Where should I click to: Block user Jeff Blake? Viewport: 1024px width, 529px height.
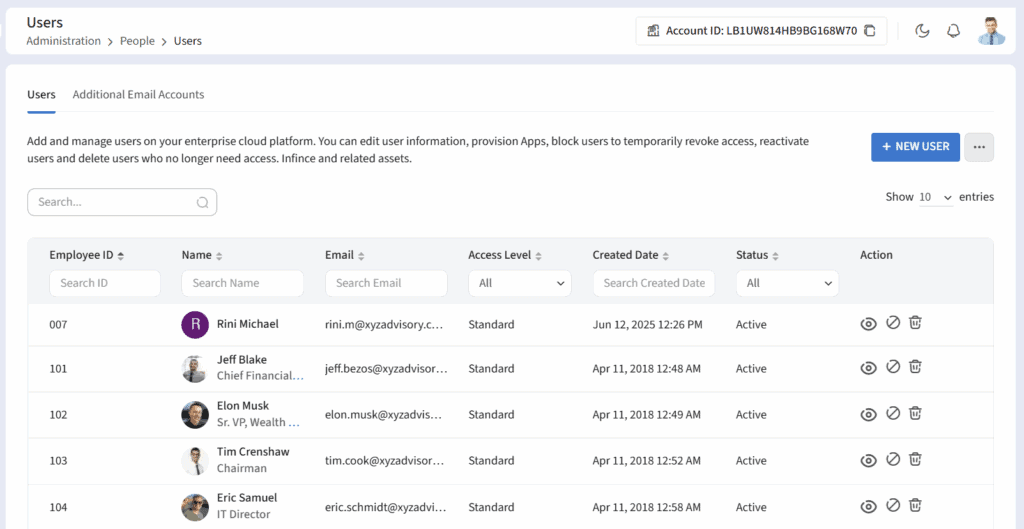pyautogui.click(x=893, y=368)
